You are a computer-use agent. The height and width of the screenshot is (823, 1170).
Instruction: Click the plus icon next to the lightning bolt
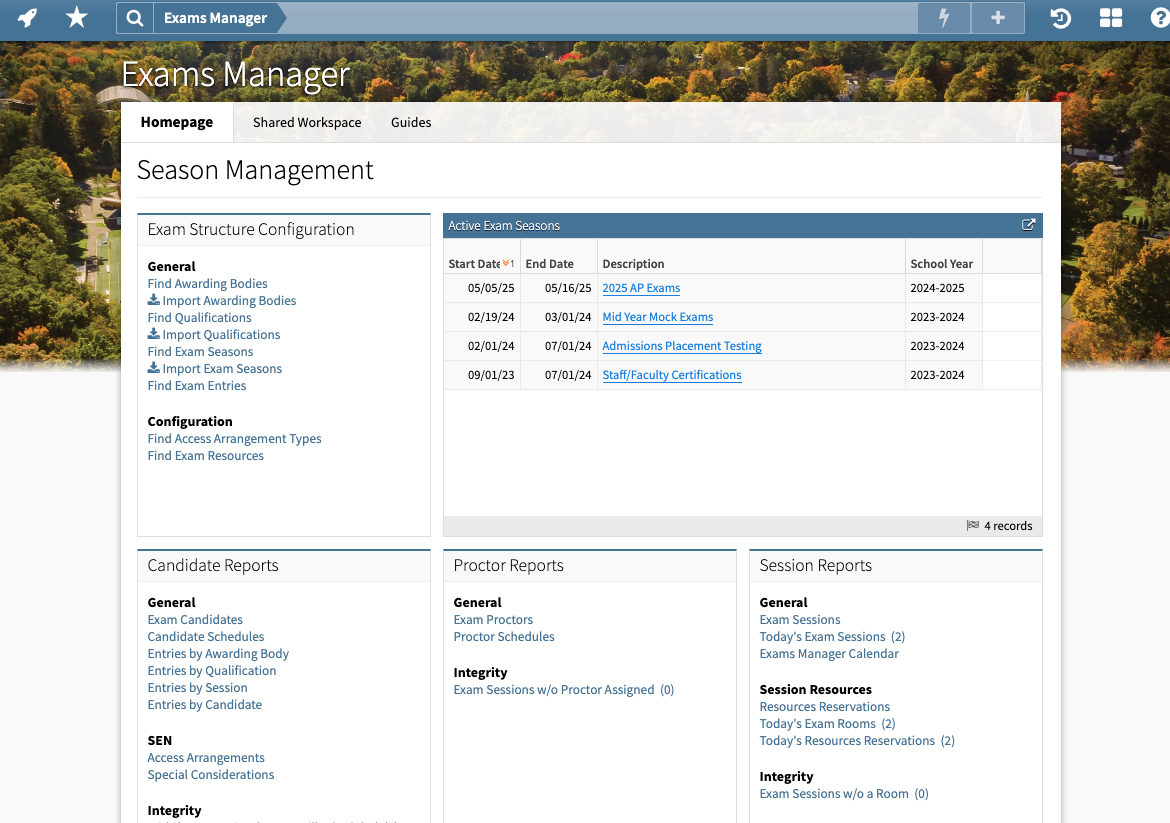pos(997,17)
